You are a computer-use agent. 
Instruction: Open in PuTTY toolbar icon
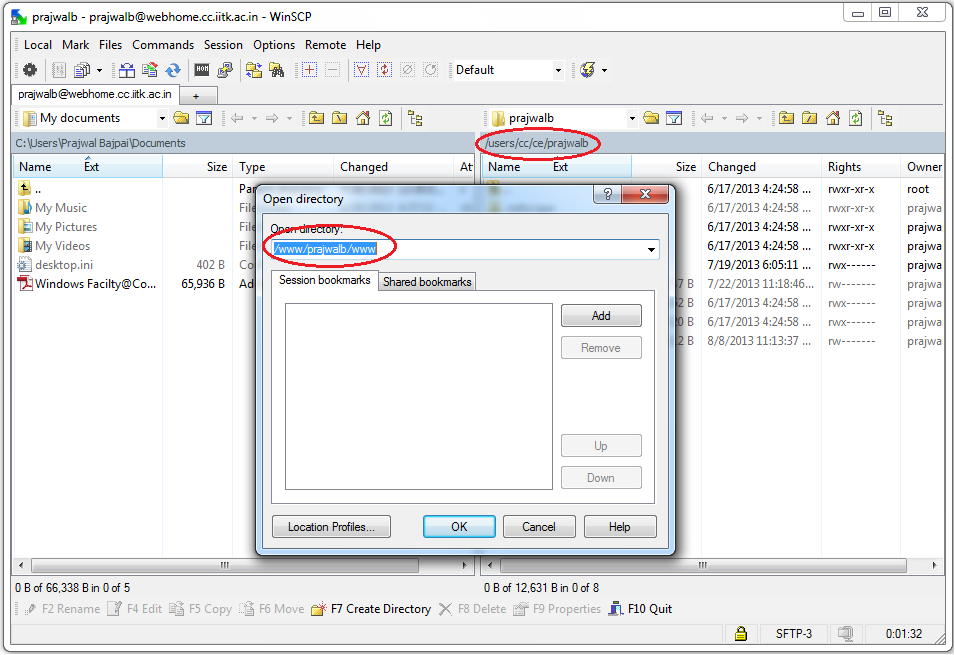225,70
